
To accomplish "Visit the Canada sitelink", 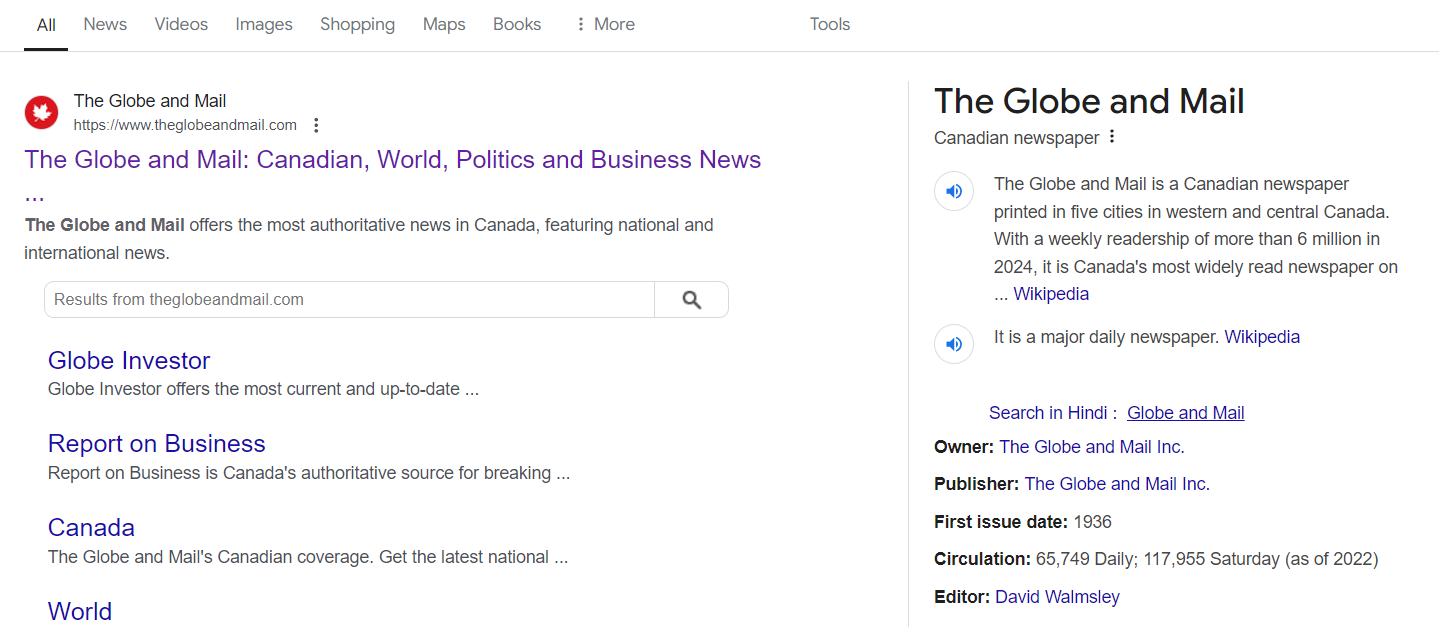I will pos(91,527).
